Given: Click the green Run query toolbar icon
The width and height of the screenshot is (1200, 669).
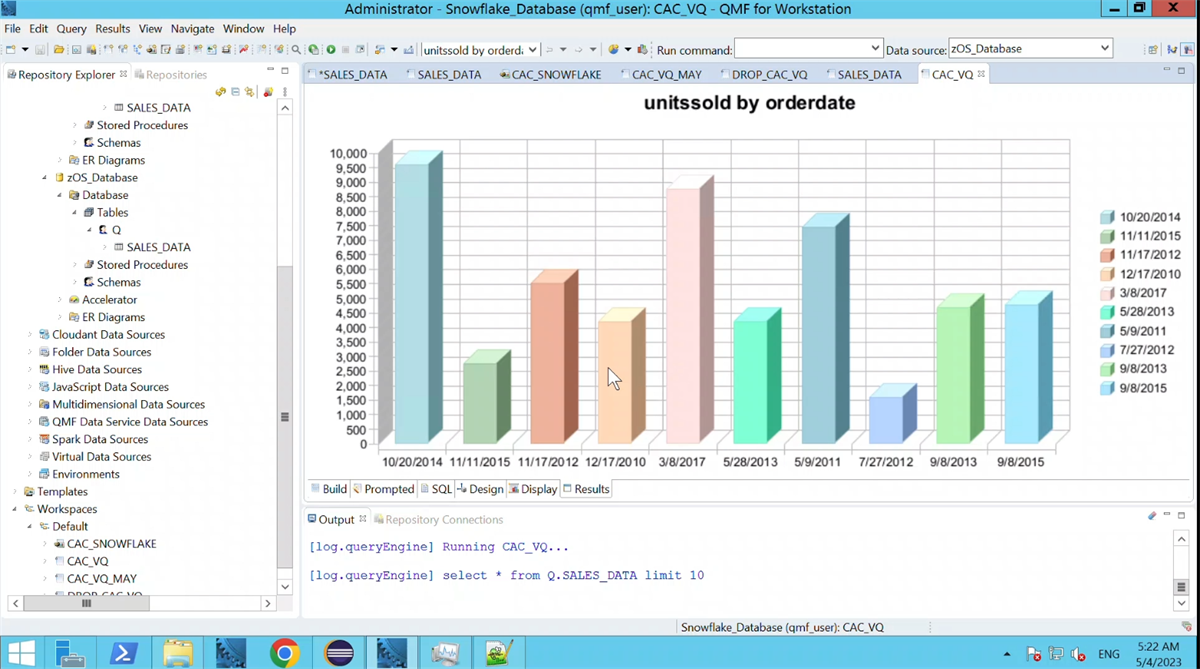Looking at the screenshot, I should pyautogui.click(x=331, y=50).
